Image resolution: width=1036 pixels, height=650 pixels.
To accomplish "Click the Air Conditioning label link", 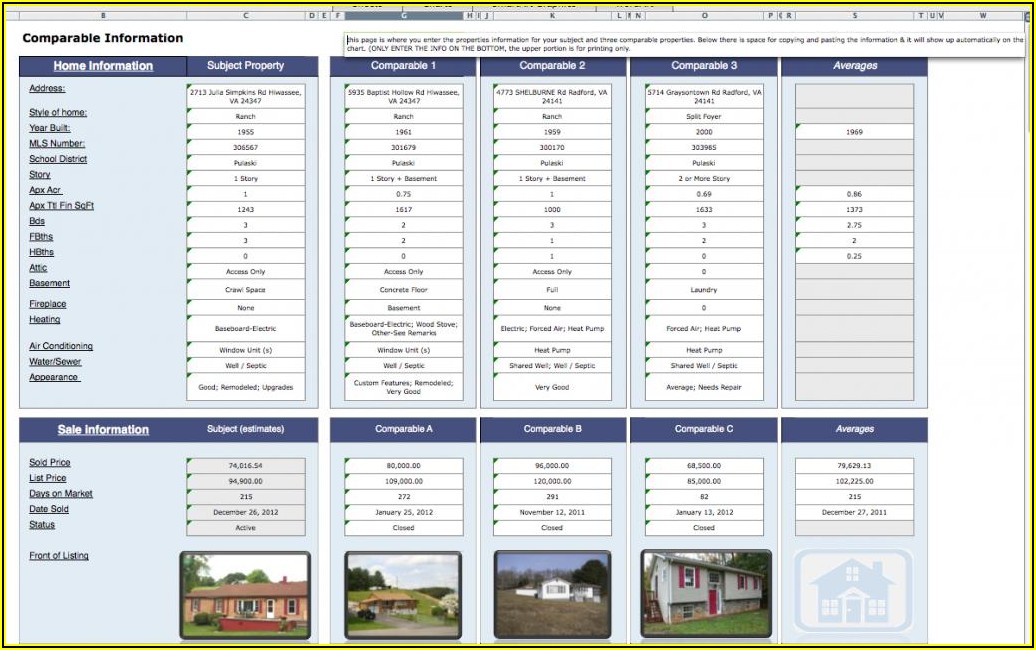I will pyautogui.click(x=61, y=346).
